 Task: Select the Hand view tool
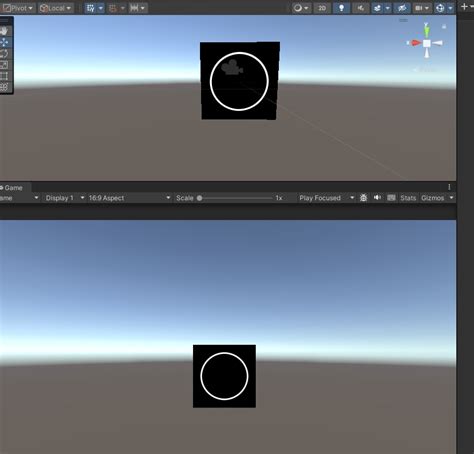pos(4,31)
